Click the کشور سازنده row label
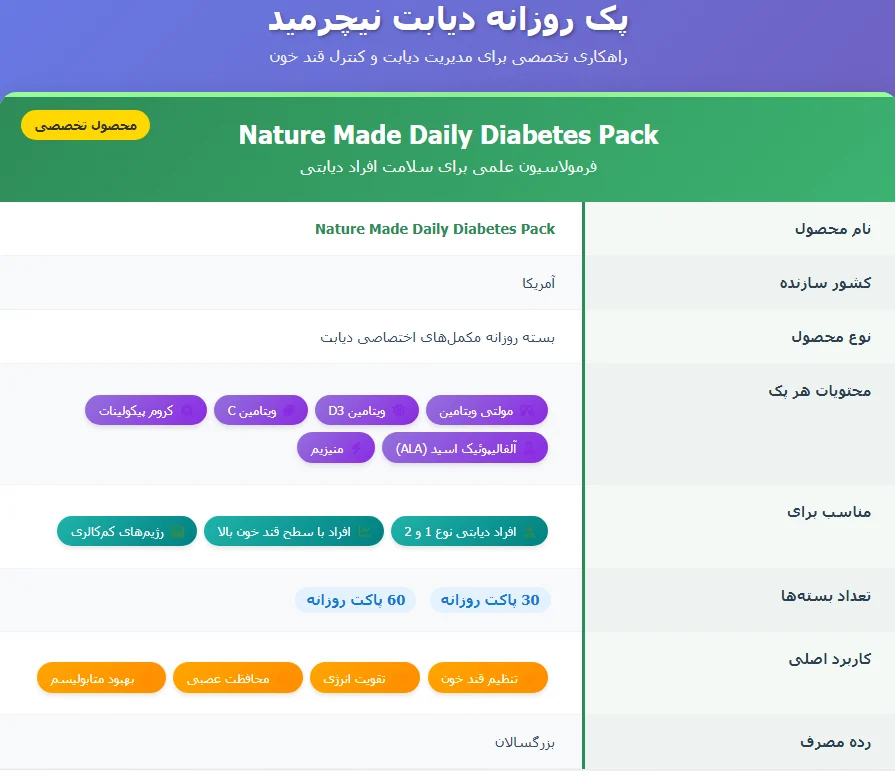The image size is (895, 771). coord(825,283)
